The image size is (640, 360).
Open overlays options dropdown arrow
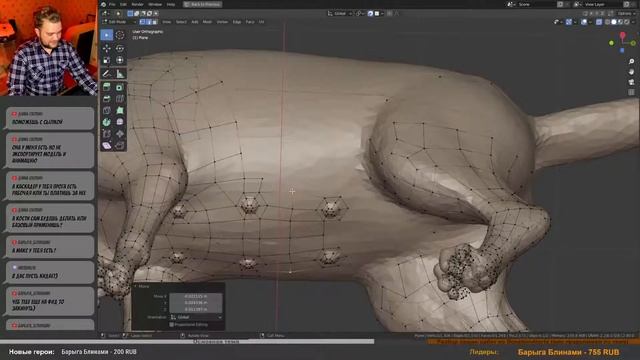coord(590,22)
